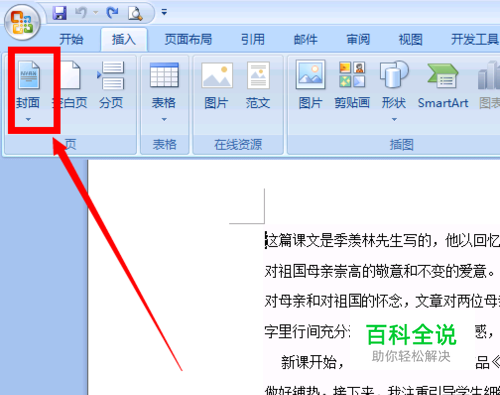500x395 pixels.
Task: Click the text 字里行间充分
Action: 307,332
